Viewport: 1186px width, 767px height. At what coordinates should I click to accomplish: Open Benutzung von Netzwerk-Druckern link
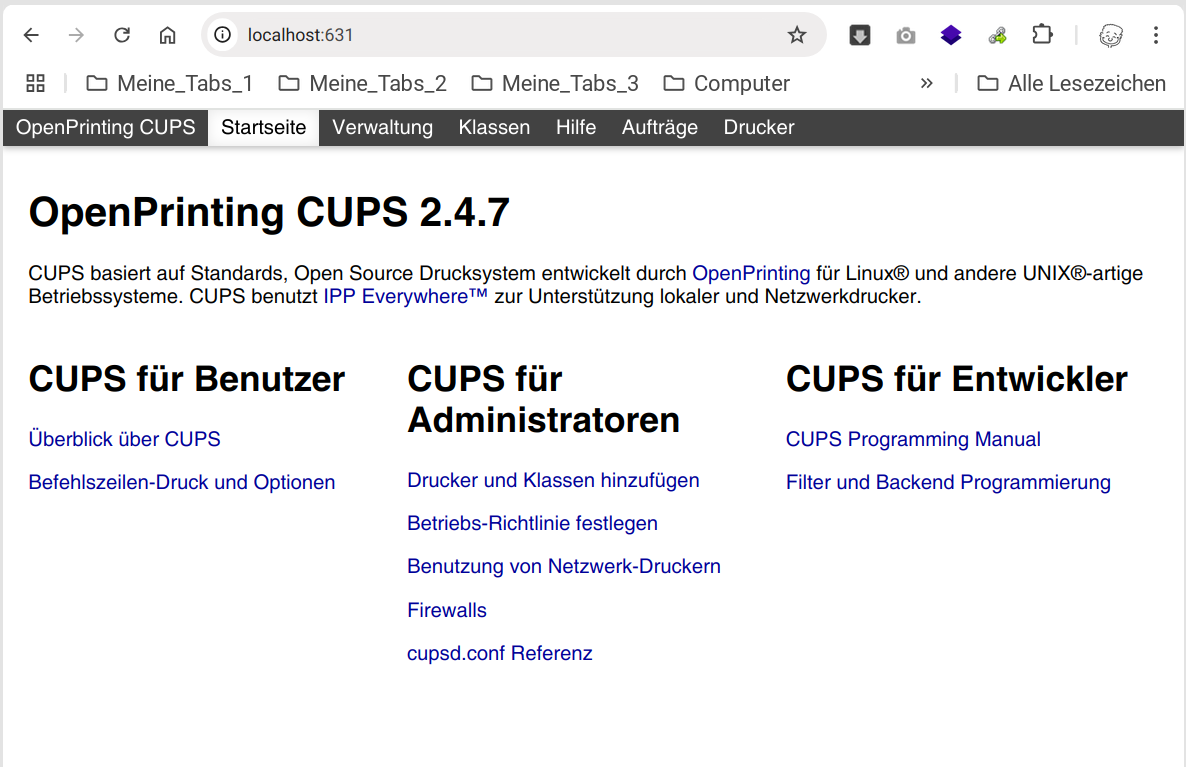click(x=564, y=567)
